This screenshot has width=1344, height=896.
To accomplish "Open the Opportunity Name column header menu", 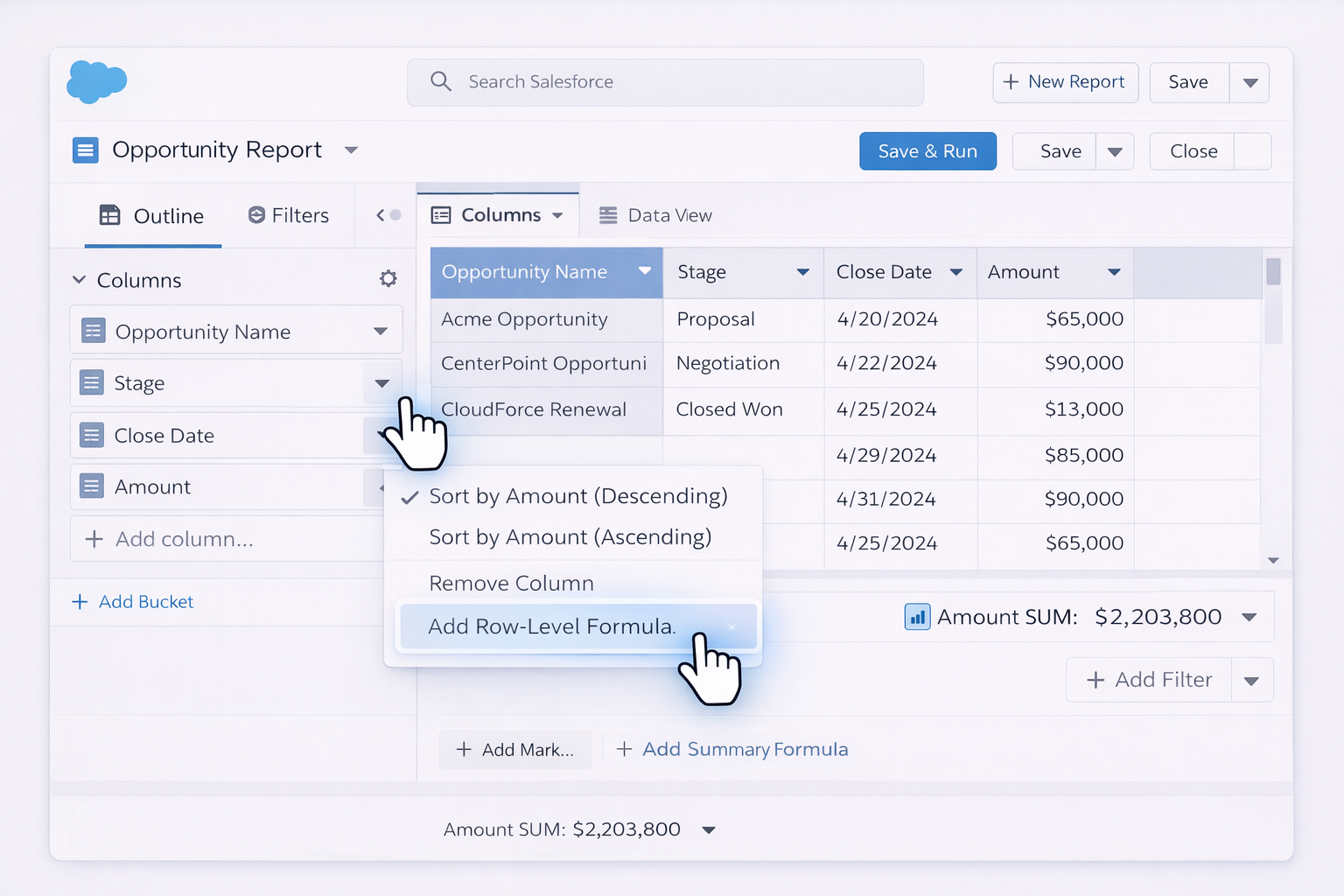I will point(645,271).
